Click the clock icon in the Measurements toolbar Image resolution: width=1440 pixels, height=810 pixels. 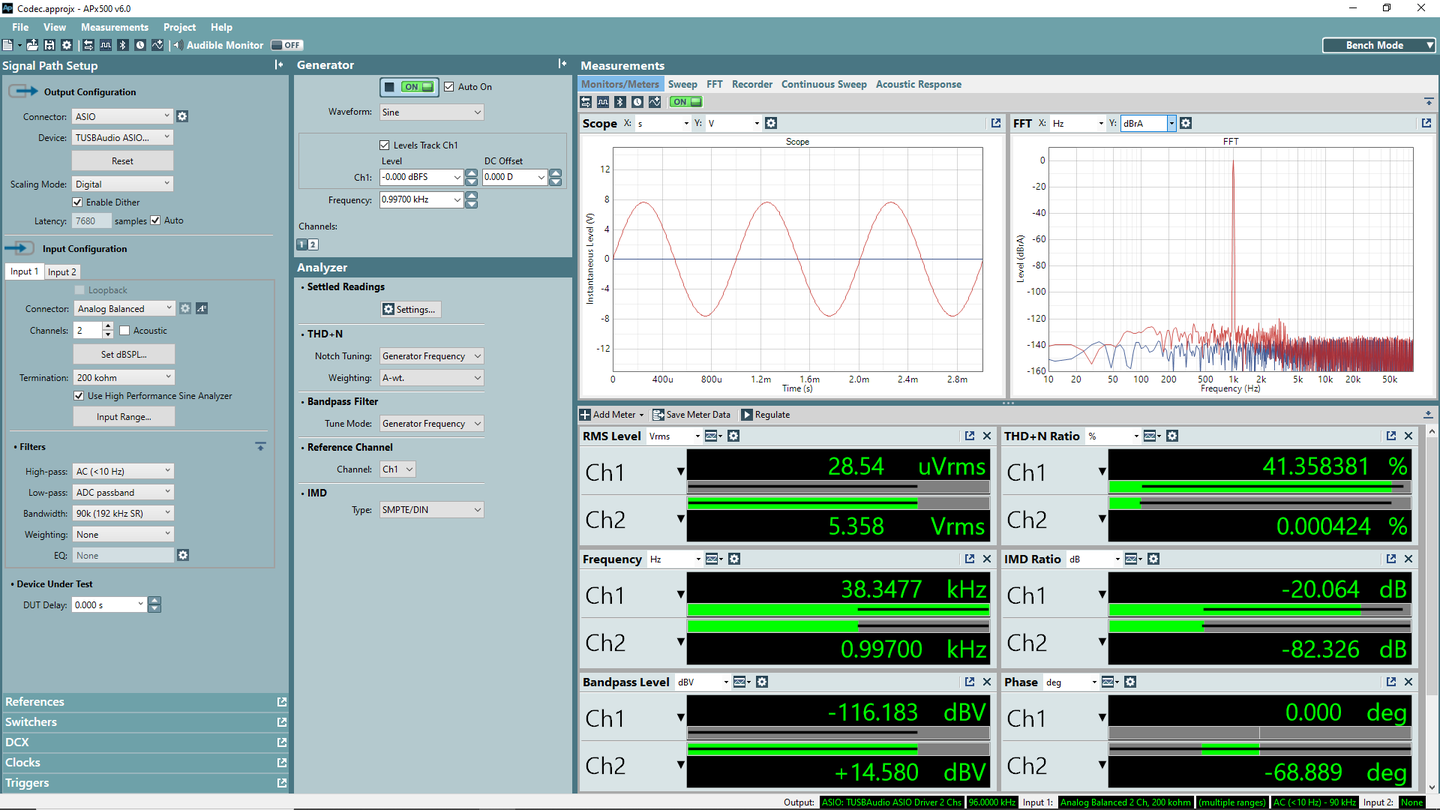pos(637,102)
